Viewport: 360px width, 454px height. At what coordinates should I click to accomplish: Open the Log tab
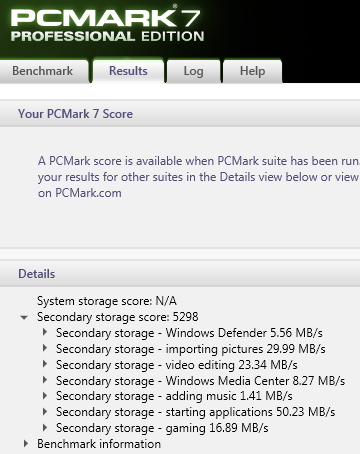pos(193,71)
